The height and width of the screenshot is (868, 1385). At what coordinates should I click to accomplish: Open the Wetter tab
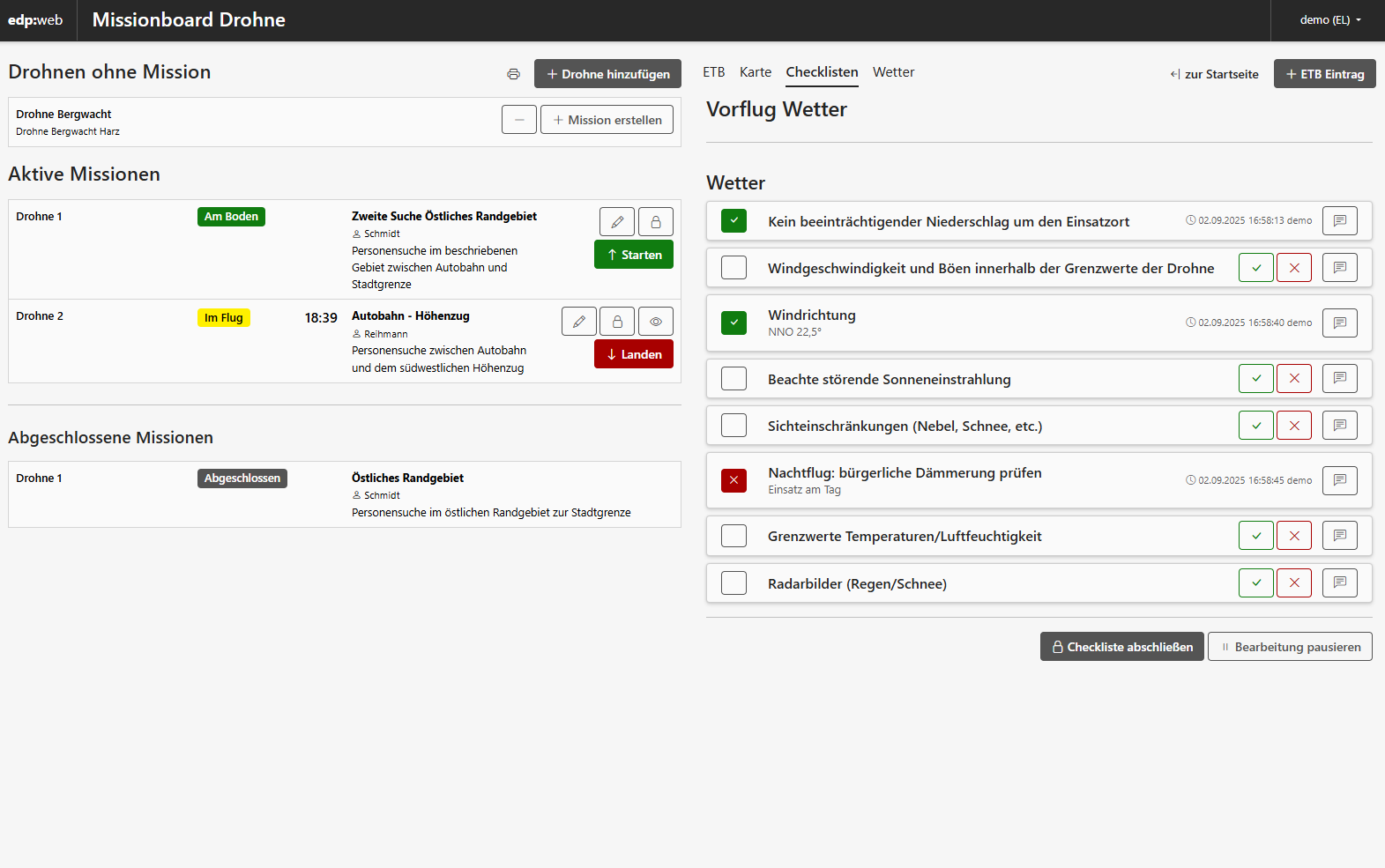(x=893, y=72)
